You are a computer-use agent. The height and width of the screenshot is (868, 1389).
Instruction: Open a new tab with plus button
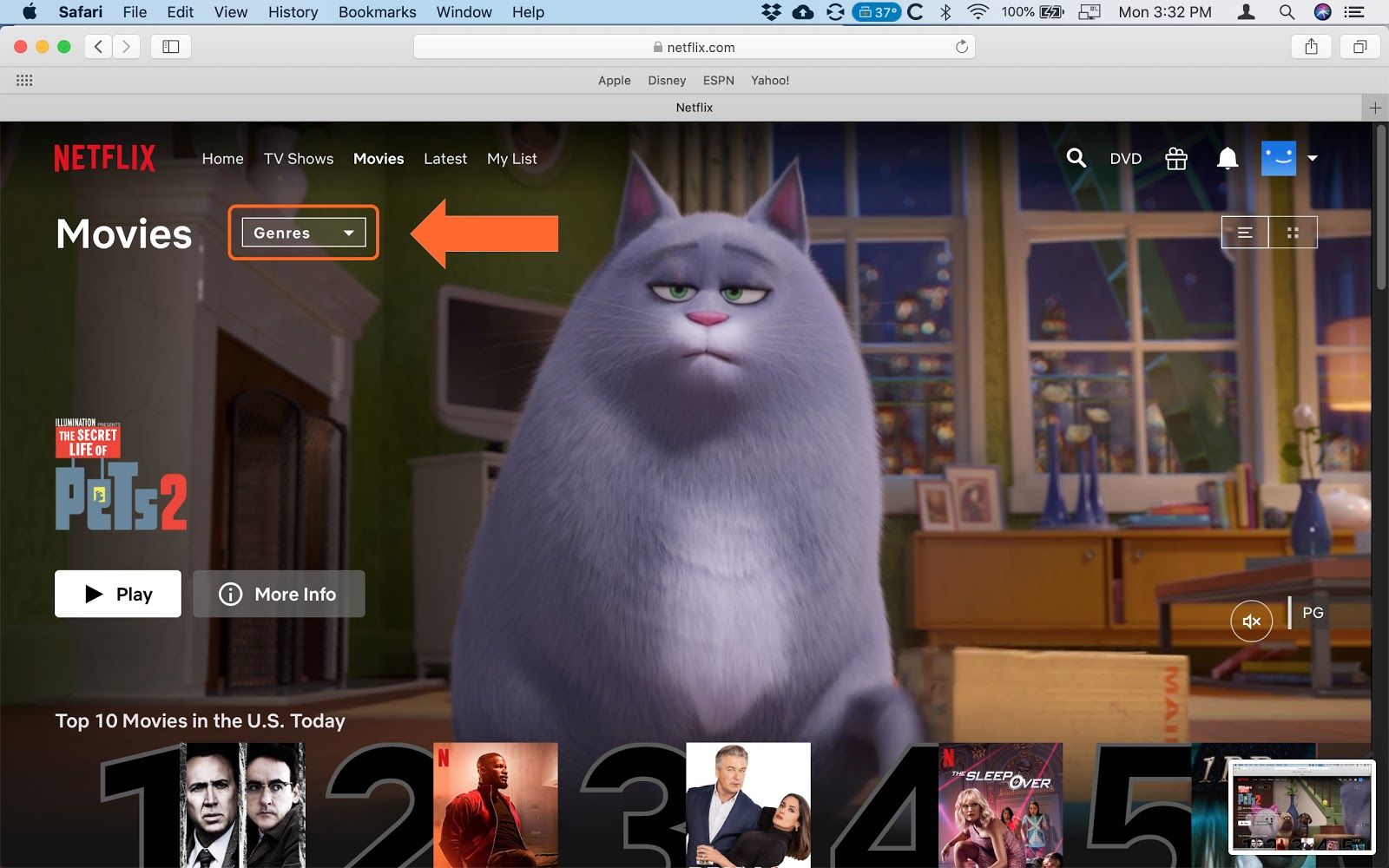pyautogui.click(x=1375, y=108)
